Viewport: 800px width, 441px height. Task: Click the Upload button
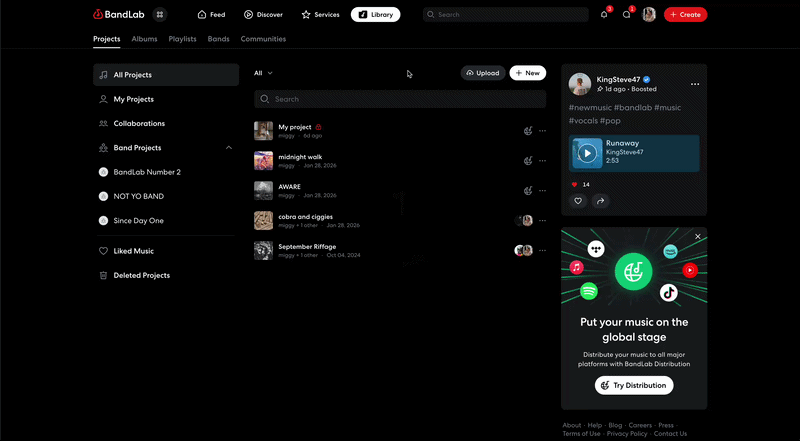482,73
